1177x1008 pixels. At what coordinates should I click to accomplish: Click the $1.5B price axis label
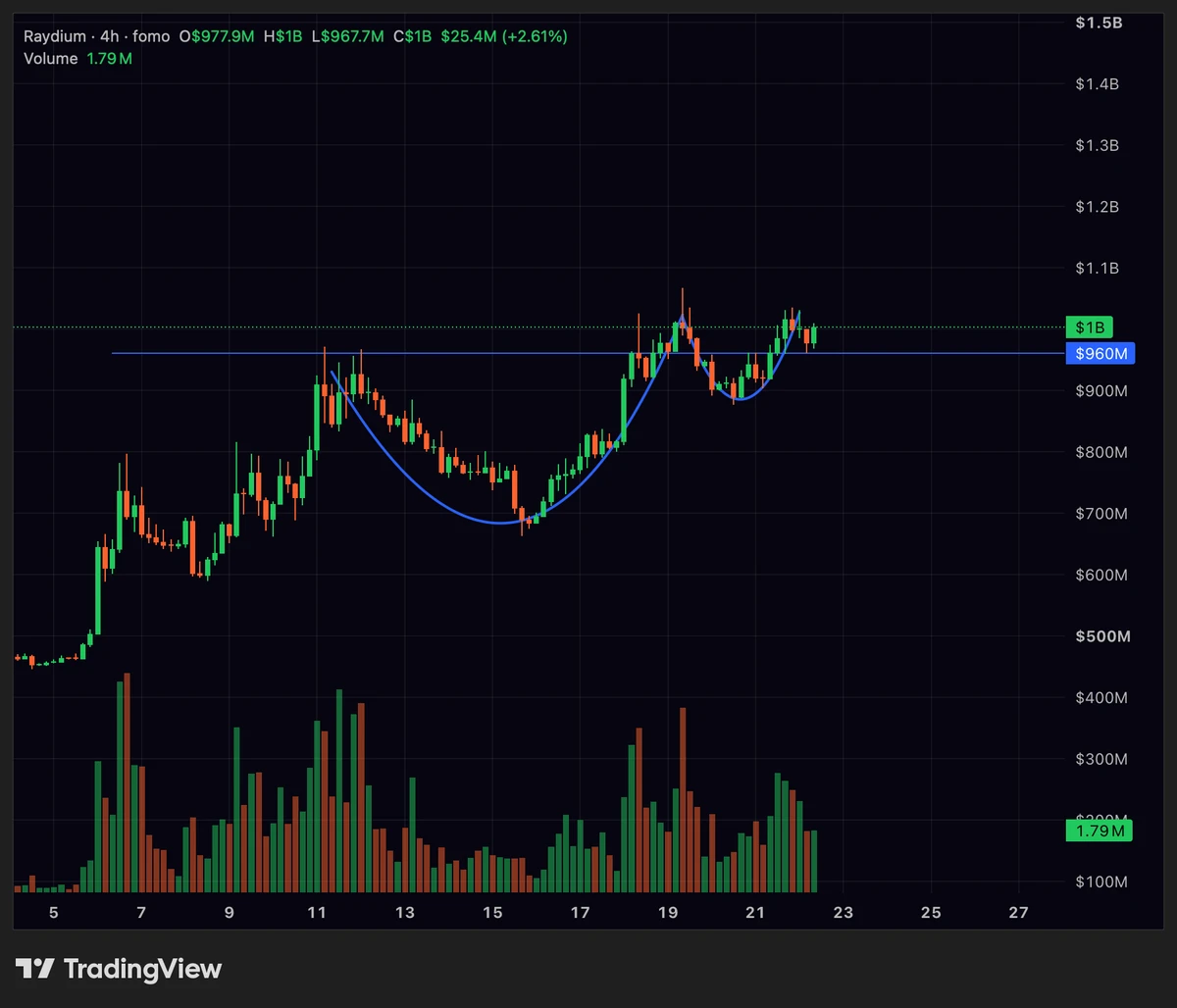(1098, 23)
